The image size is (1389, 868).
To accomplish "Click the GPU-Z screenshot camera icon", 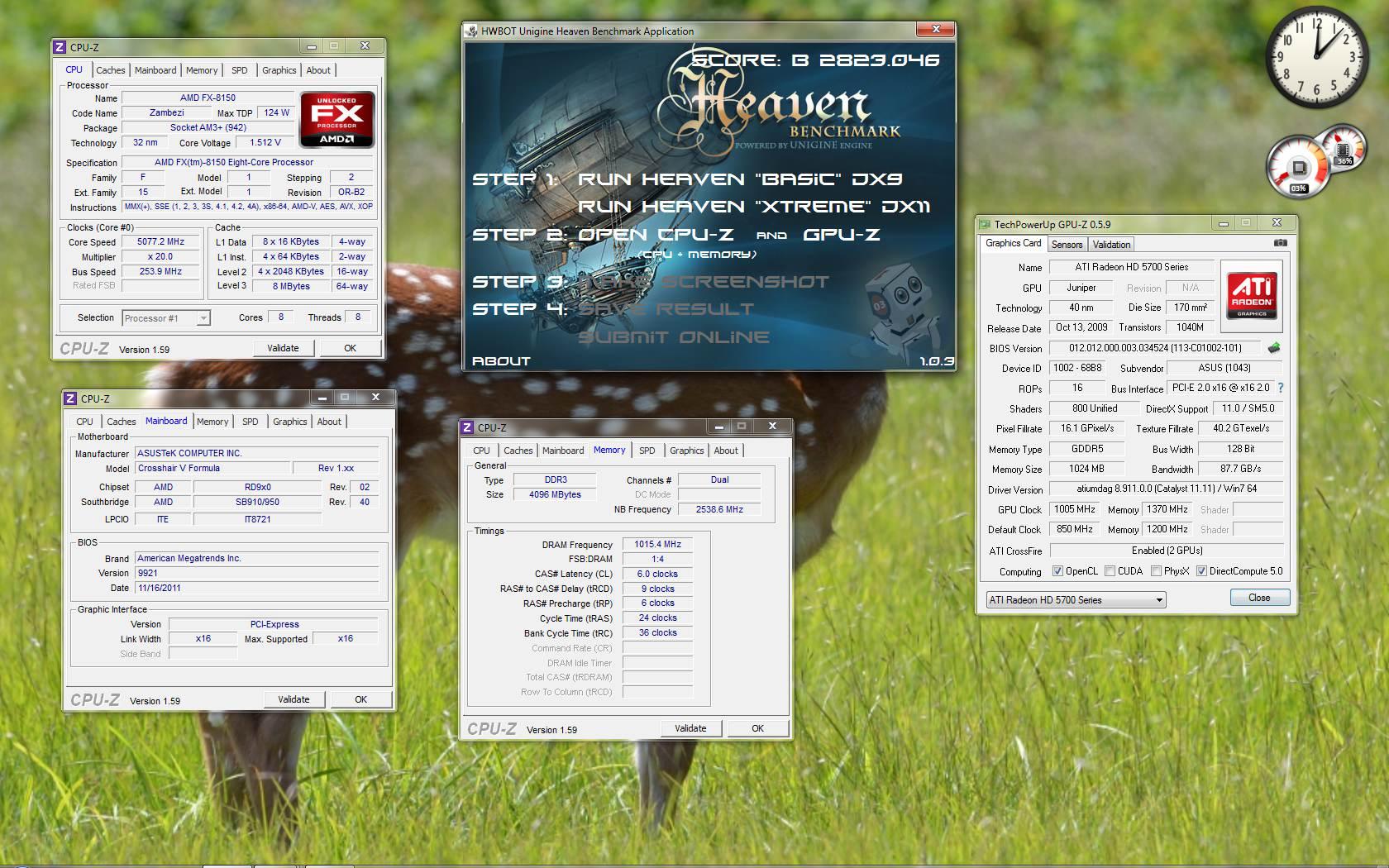I will pyautogui.click(x=1280, y=243).
